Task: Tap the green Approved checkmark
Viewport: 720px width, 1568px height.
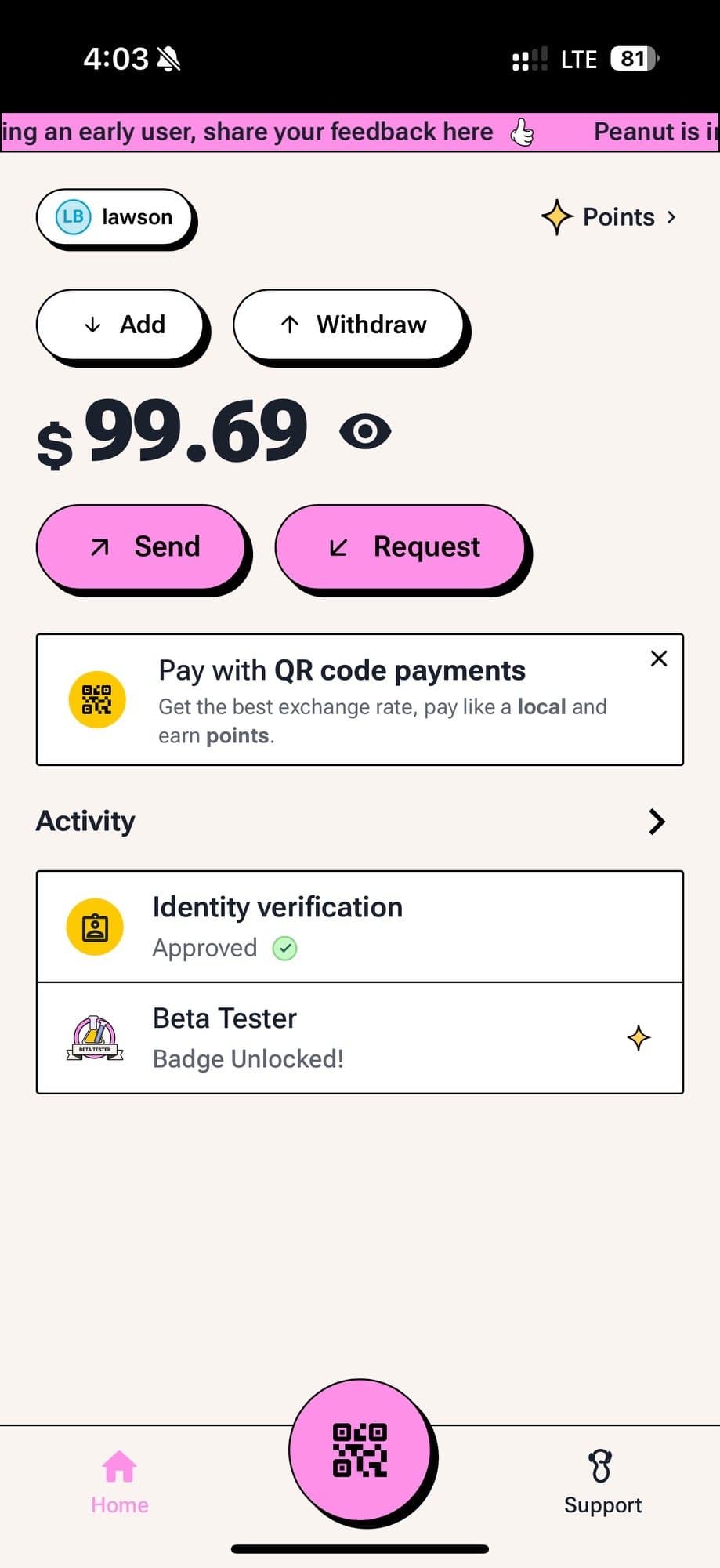Action: tap(284, 949)
